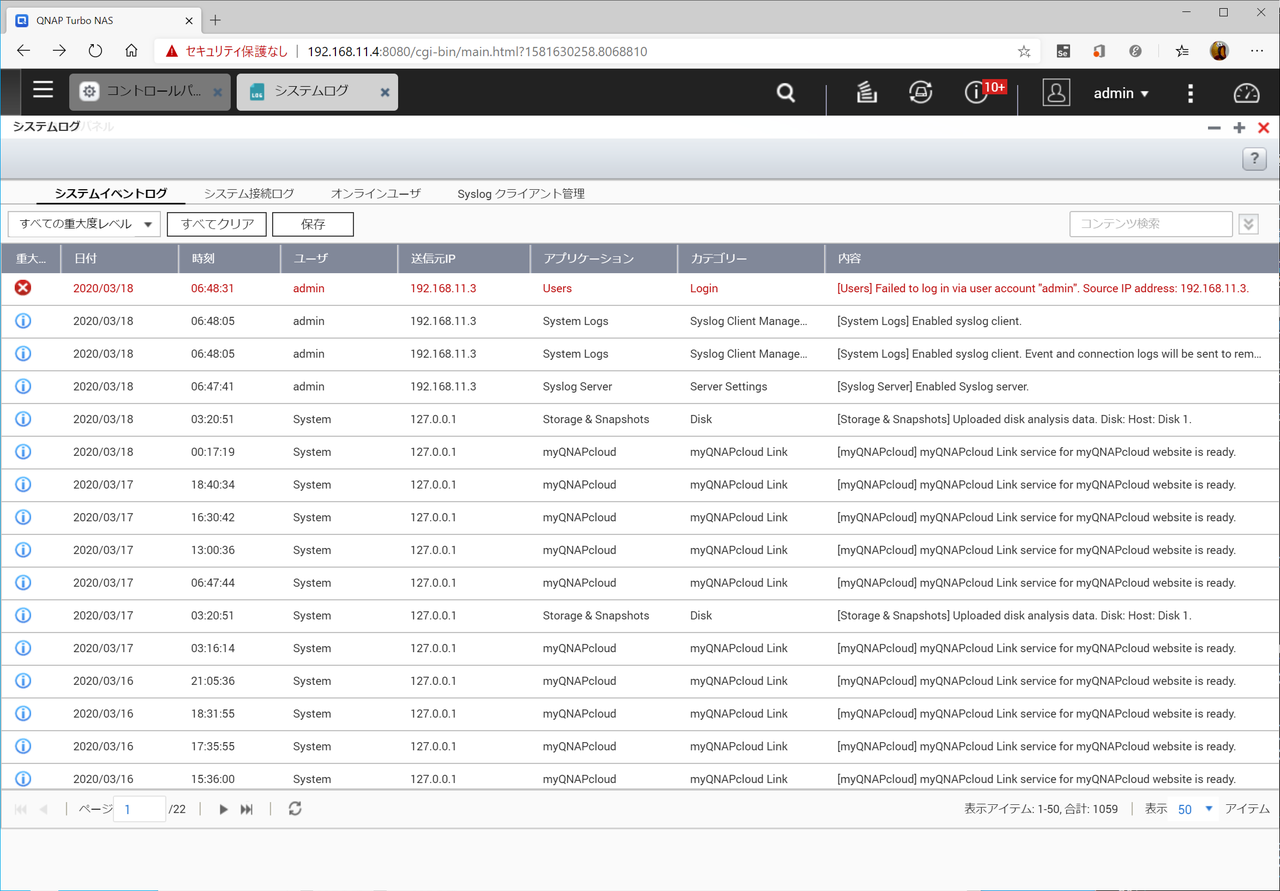Image resolution: width=1280 pixels, height=891 pixels.
Task: Open the items-per-page 50 dropdown
Action: coord(1195,809)
